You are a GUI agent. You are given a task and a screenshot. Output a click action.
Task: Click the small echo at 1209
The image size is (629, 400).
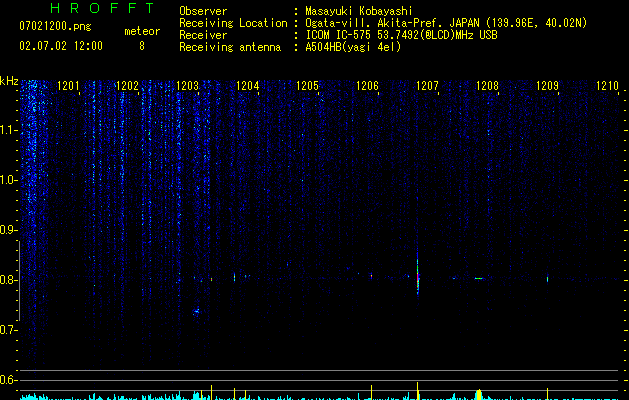pos(548,278)
